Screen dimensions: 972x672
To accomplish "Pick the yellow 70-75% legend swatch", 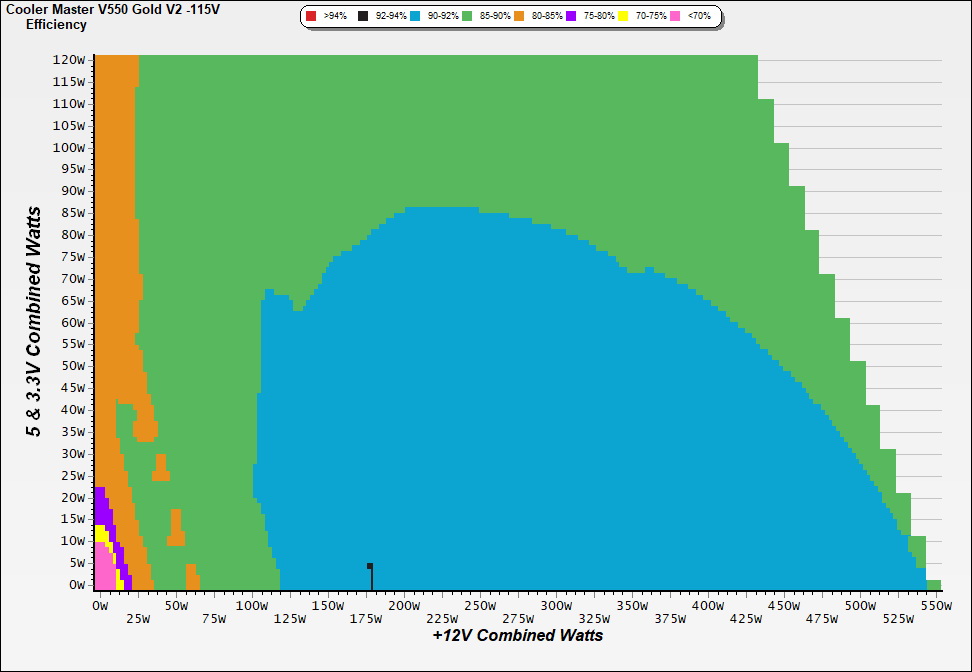I will point(624,17).
